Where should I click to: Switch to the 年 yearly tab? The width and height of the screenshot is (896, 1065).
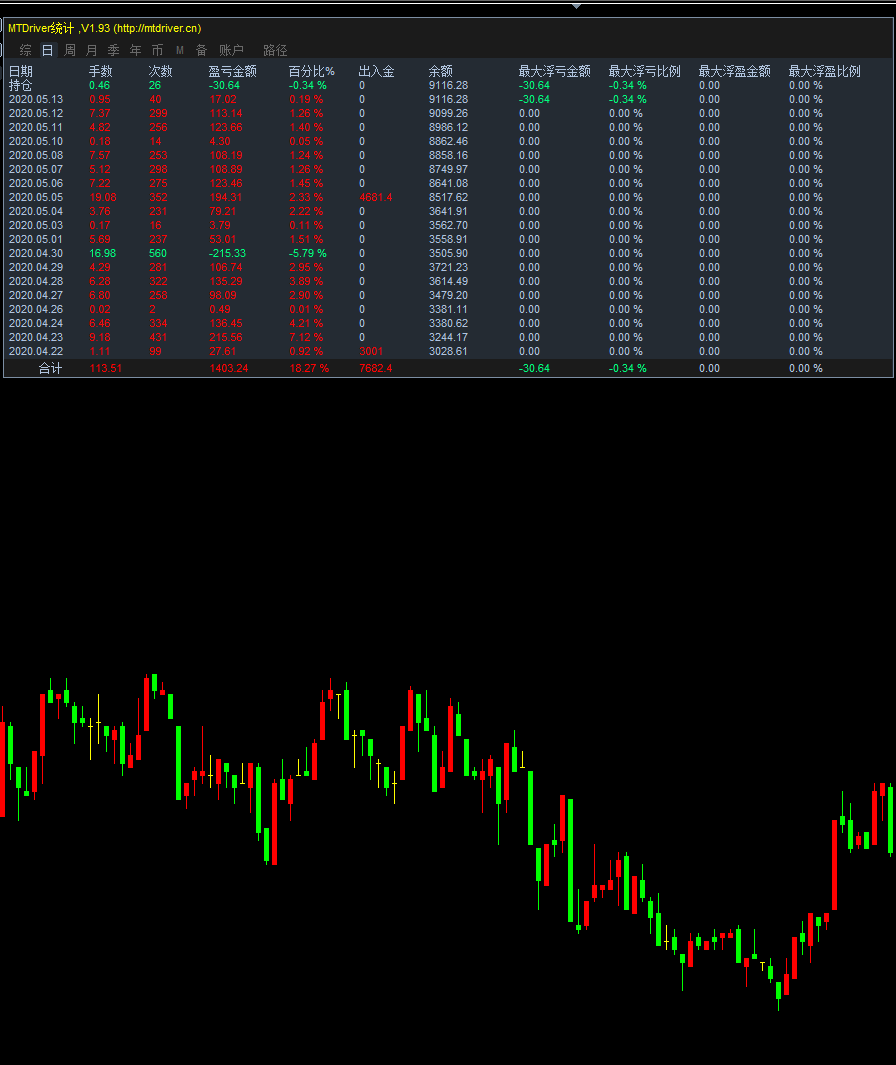click(136, 50)
